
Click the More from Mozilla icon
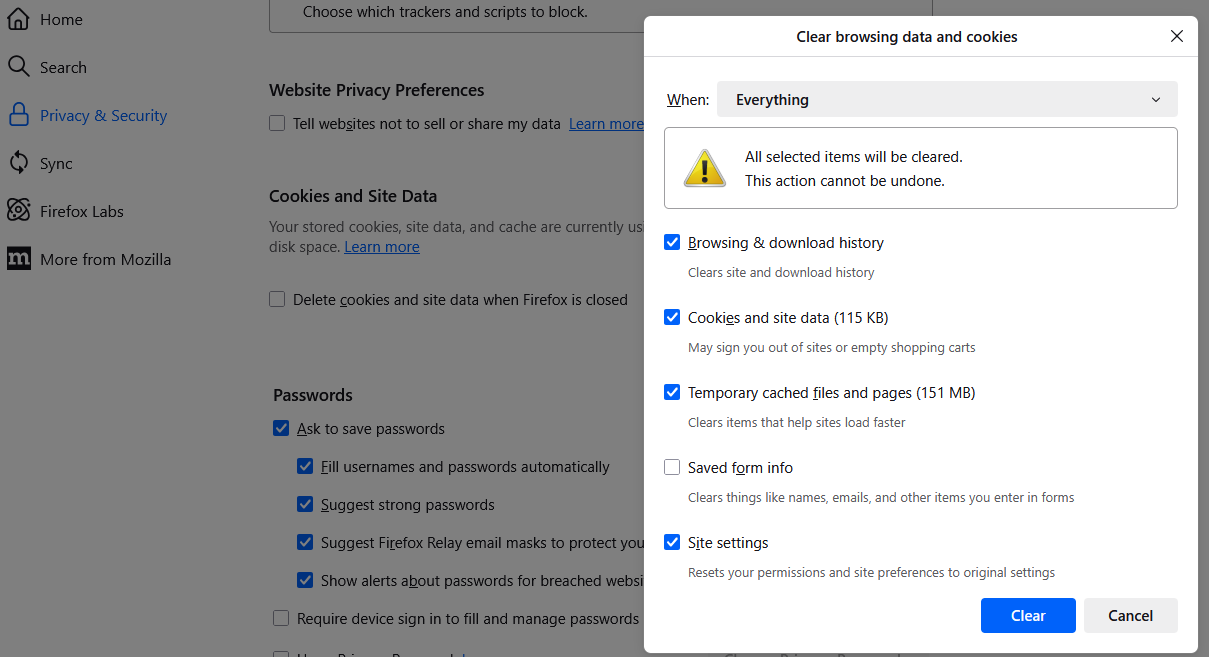coord(18,259)
